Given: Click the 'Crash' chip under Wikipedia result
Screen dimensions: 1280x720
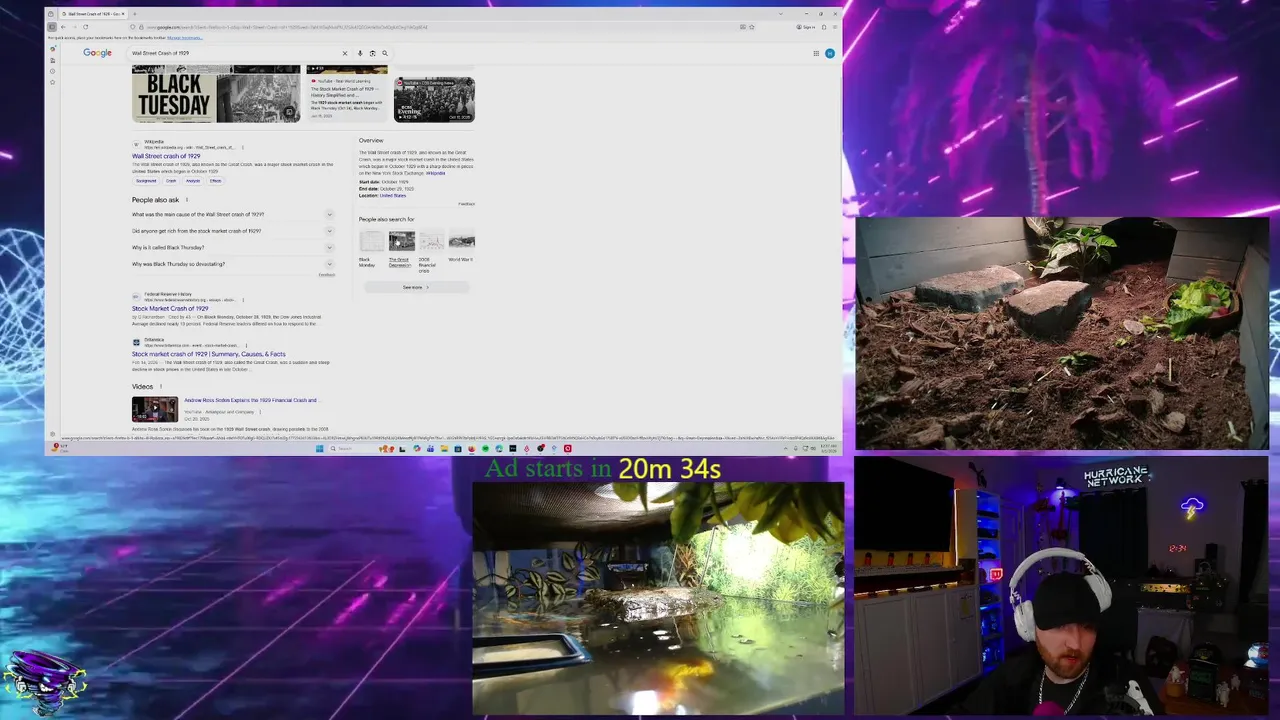Looking at the screenshot, I should [x=171, y=181].
